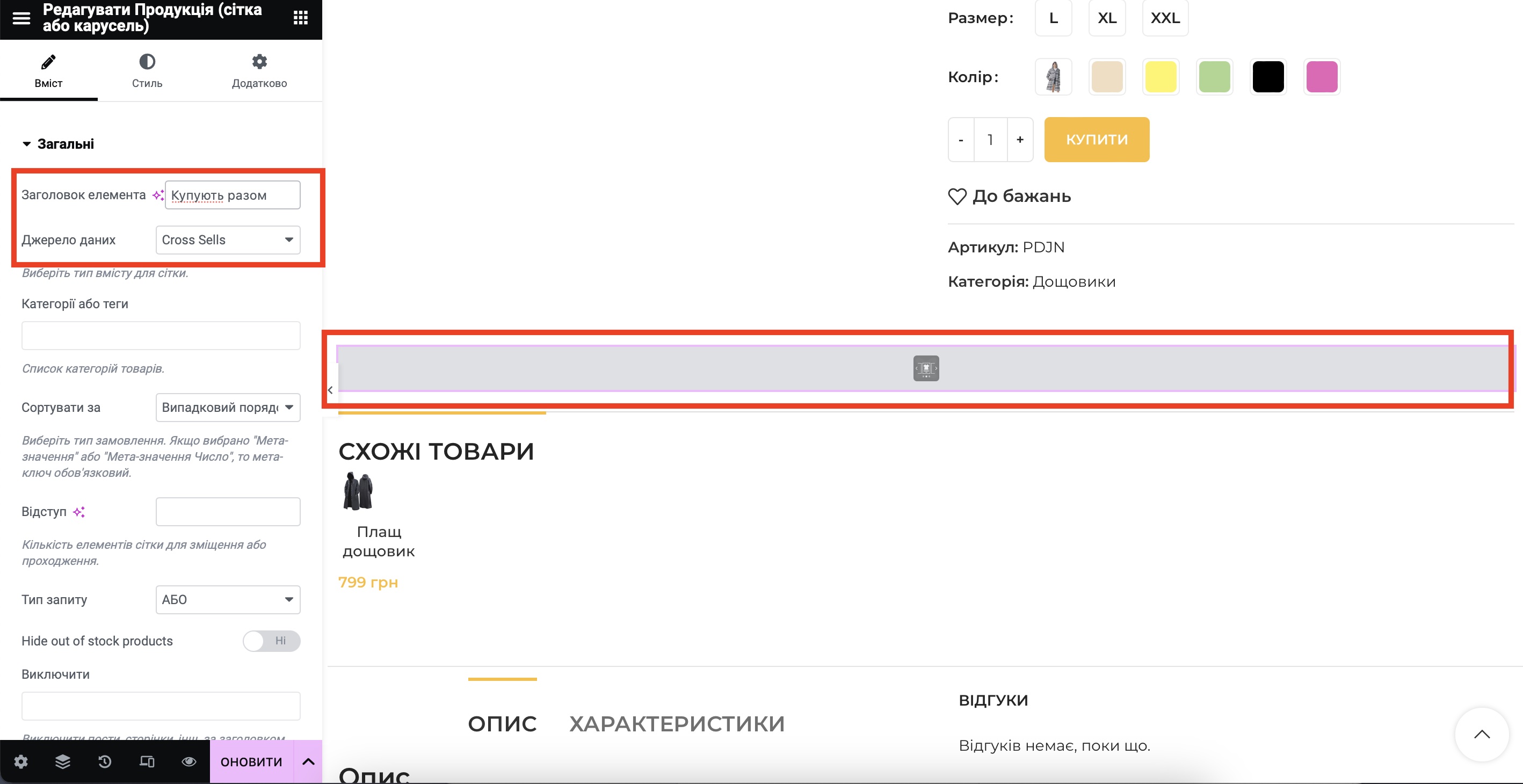Click the AI icon next to Відступ
The width and height of the screenshot is (1523, 784).
pyautogui.click(x=79, y=512)
